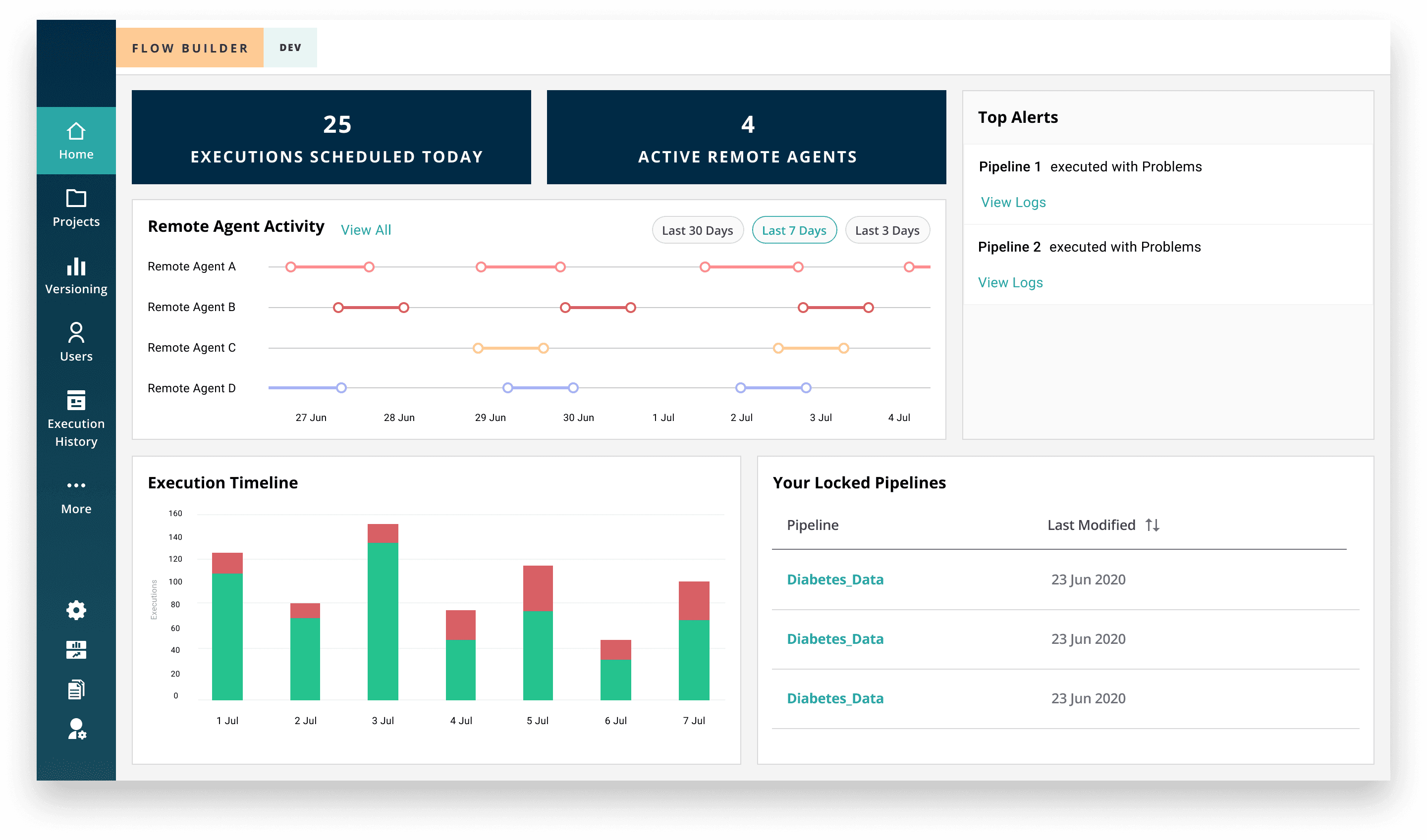Screen dimensions: 1427x840
Task: Switch to the Flow Builder tab
Action: click(x=190, y=48)
